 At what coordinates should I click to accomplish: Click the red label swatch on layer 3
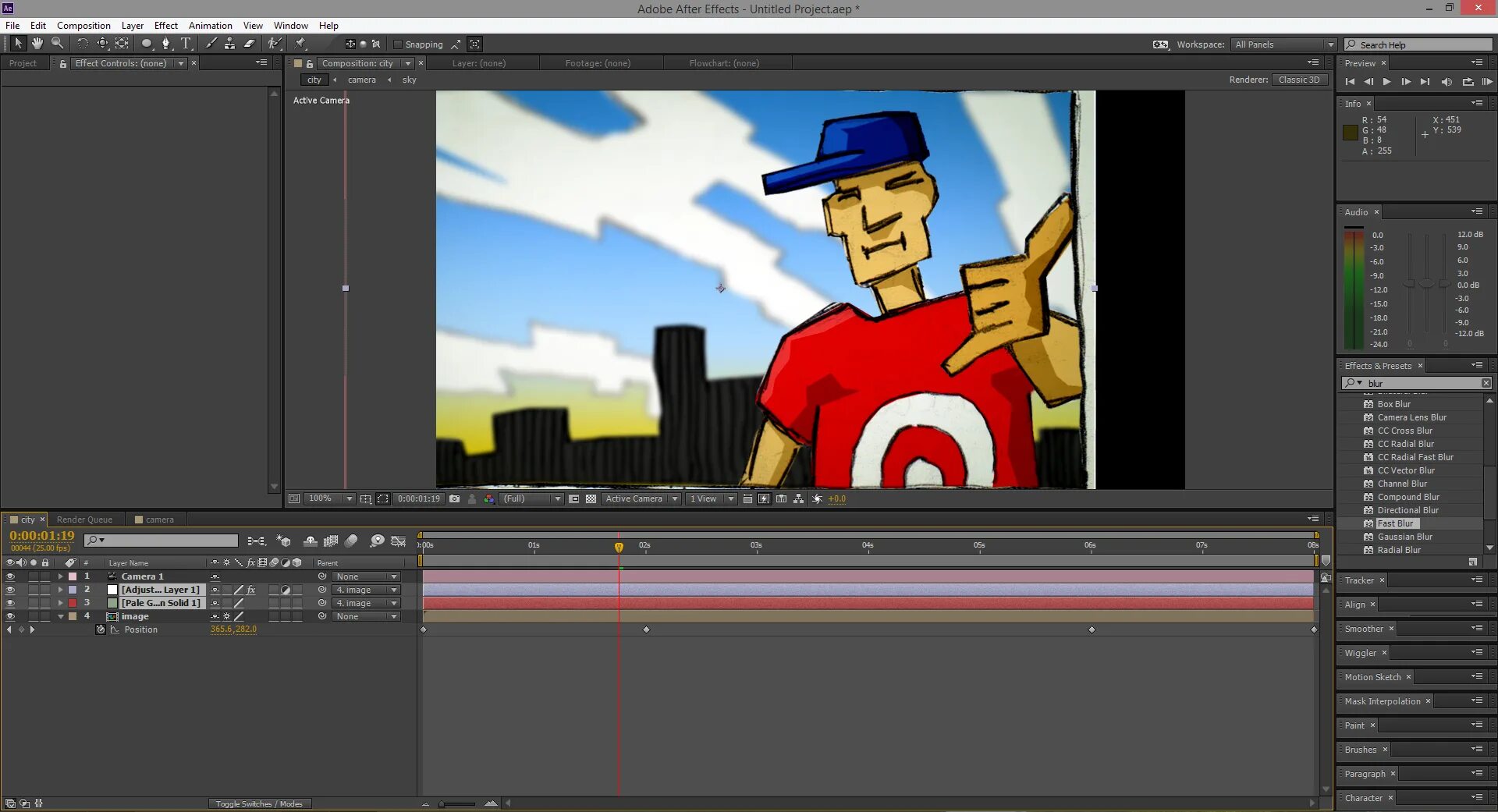tap(73, 603)
